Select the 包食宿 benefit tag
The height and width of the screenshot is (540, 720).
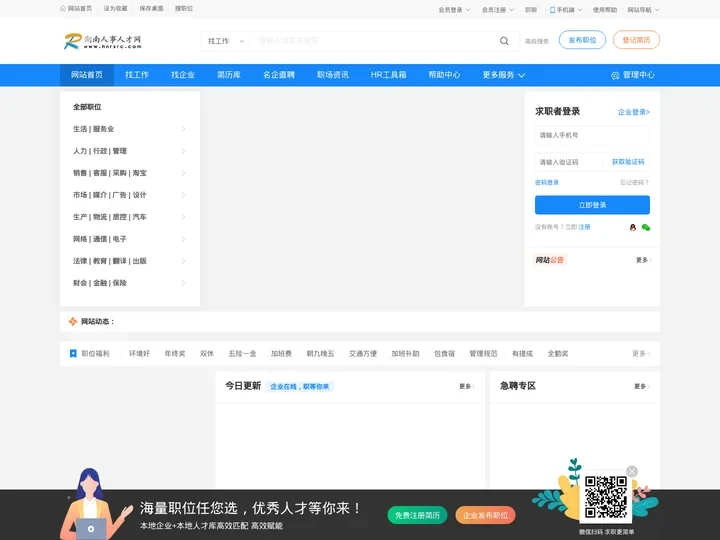coord(444,354)
